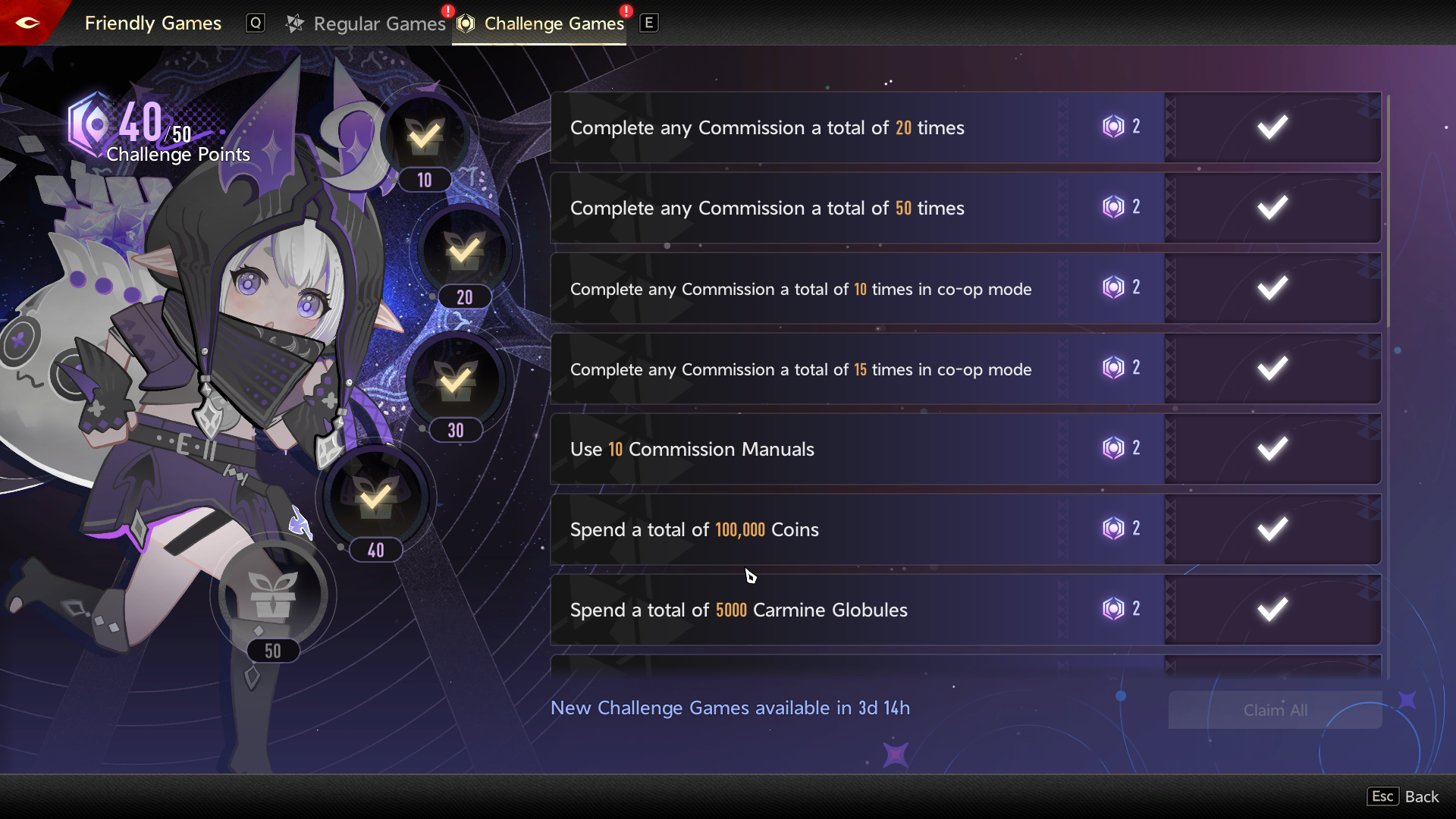
Task: Select the 10-point milestone reward node
Action: click(x=425, y=136)
